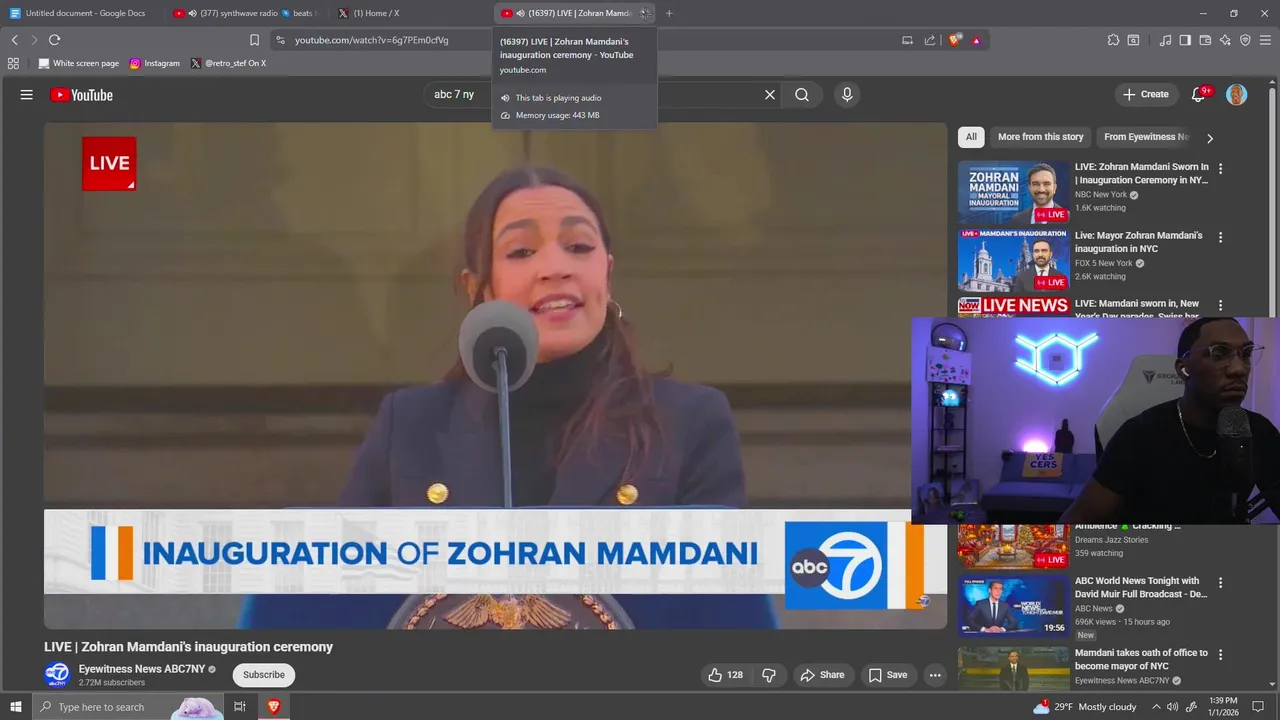This screenshot has height=720, width=1280.
Task: Open options for NBC New York video
Action: tap(1220, 168)
